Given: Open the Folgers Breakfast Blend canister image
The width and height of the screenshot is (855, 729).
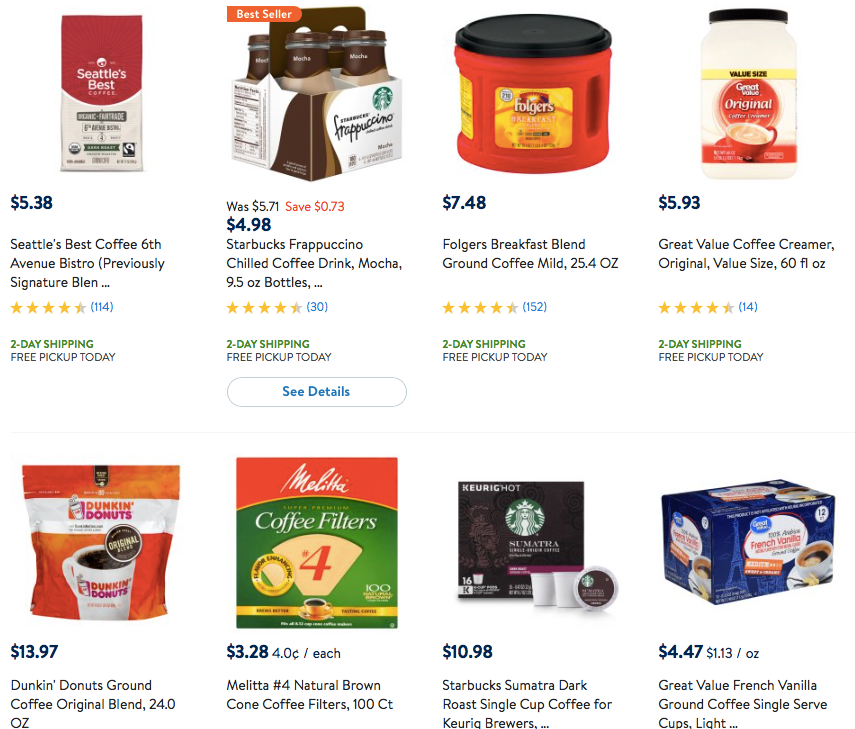Looking at the screenshot, I should (x=533, y=94).
